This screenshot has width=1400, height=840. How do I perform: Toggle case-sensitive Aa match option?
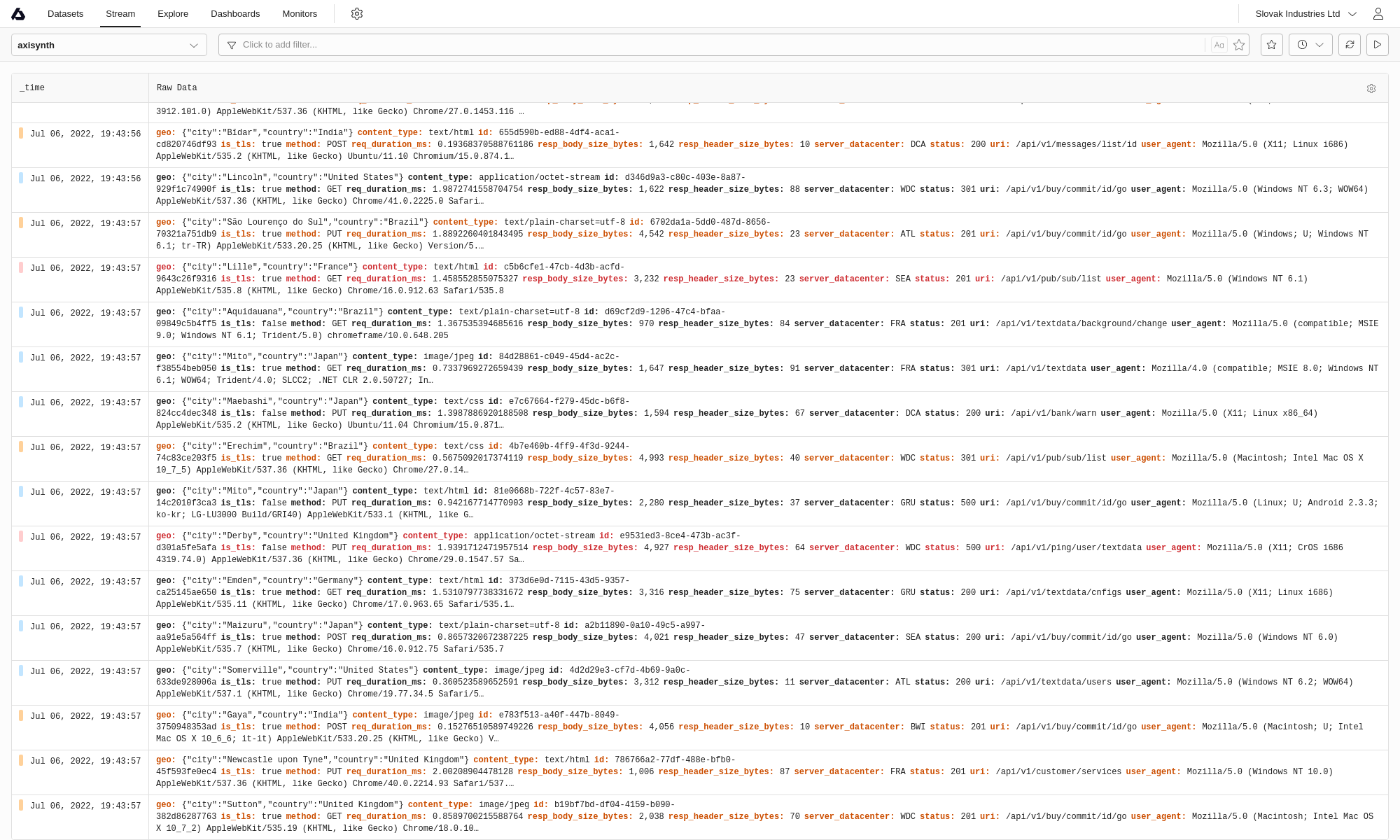1219,45
